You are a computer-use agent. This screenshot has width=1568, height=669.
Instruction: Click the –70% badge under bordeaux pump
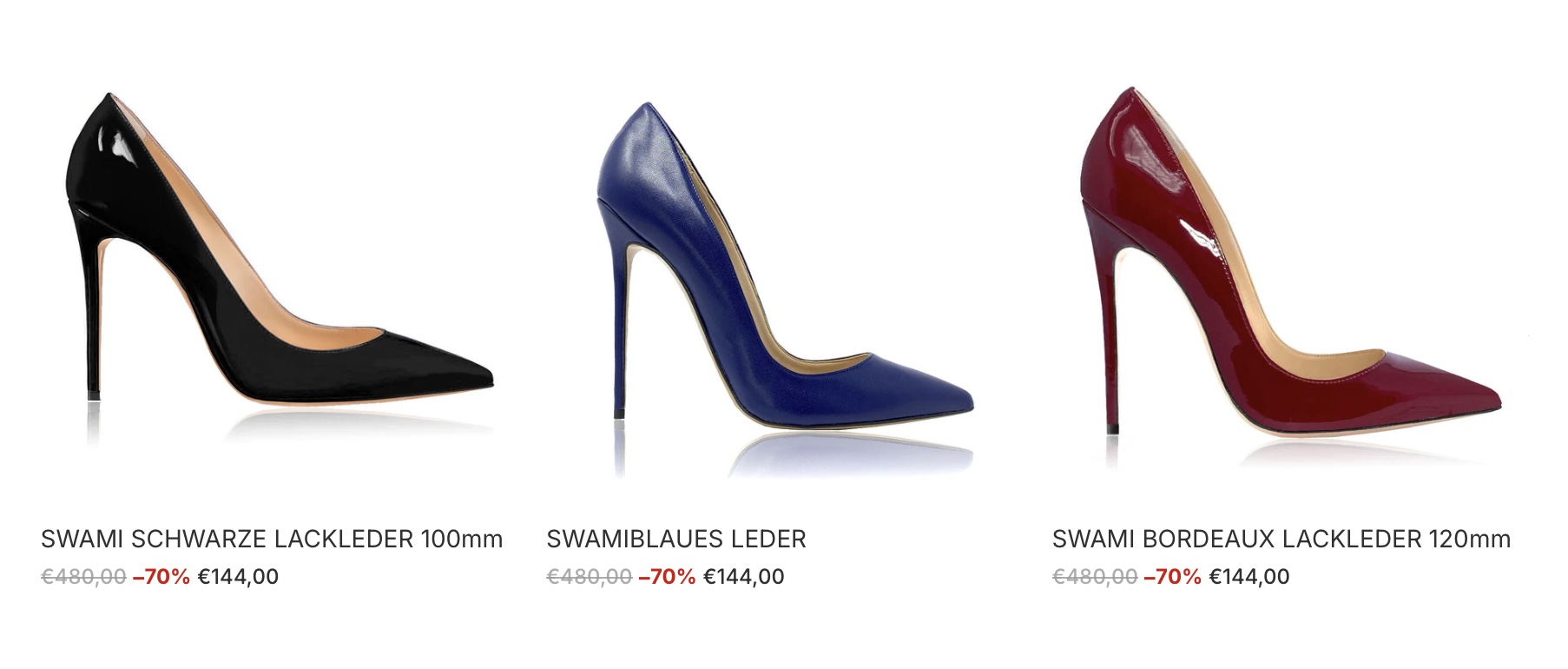pos(1173,576)
